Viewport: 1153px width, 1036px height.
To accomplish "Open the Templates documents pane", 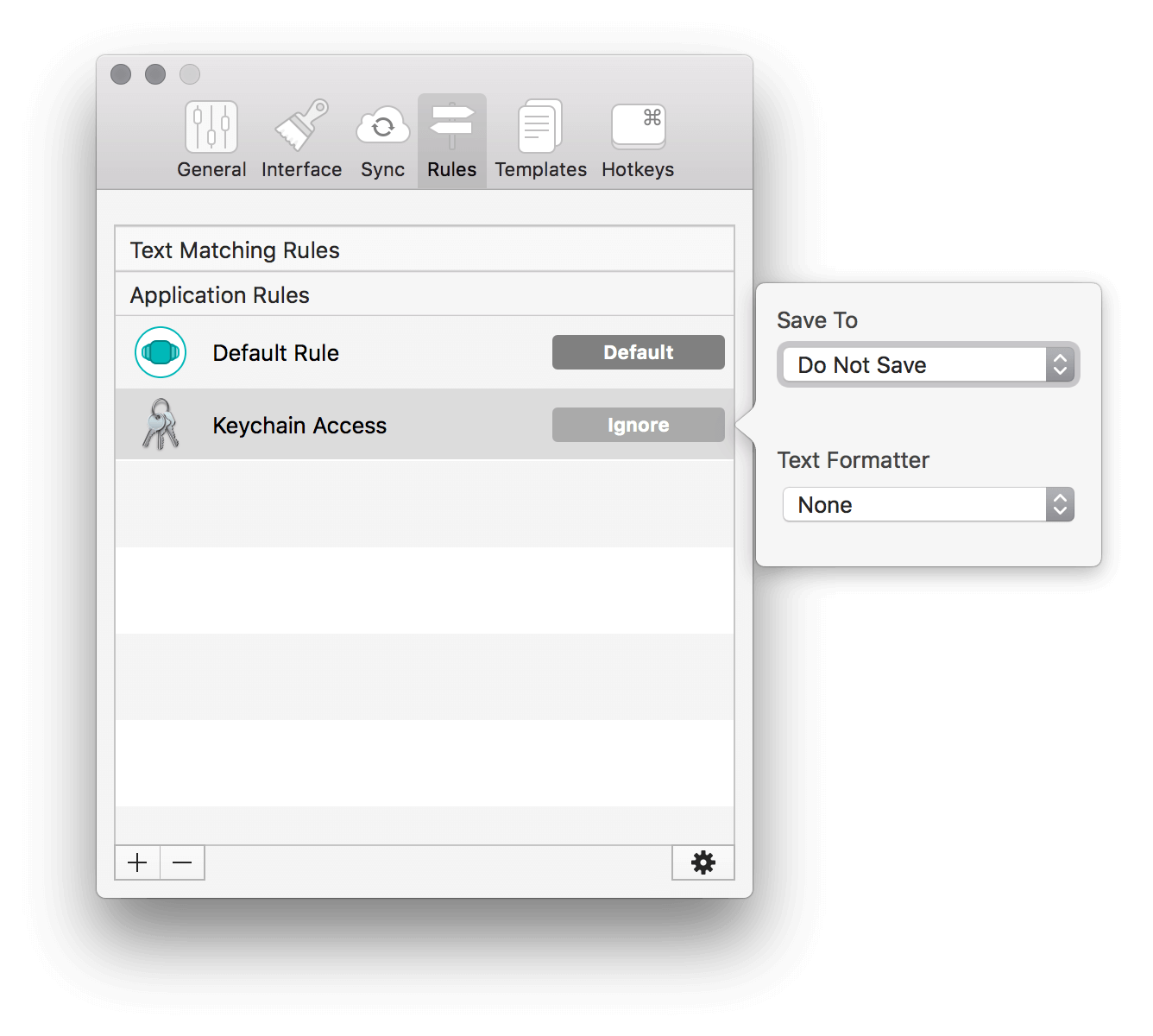I will pyautogui.click(x=540, y=140).
